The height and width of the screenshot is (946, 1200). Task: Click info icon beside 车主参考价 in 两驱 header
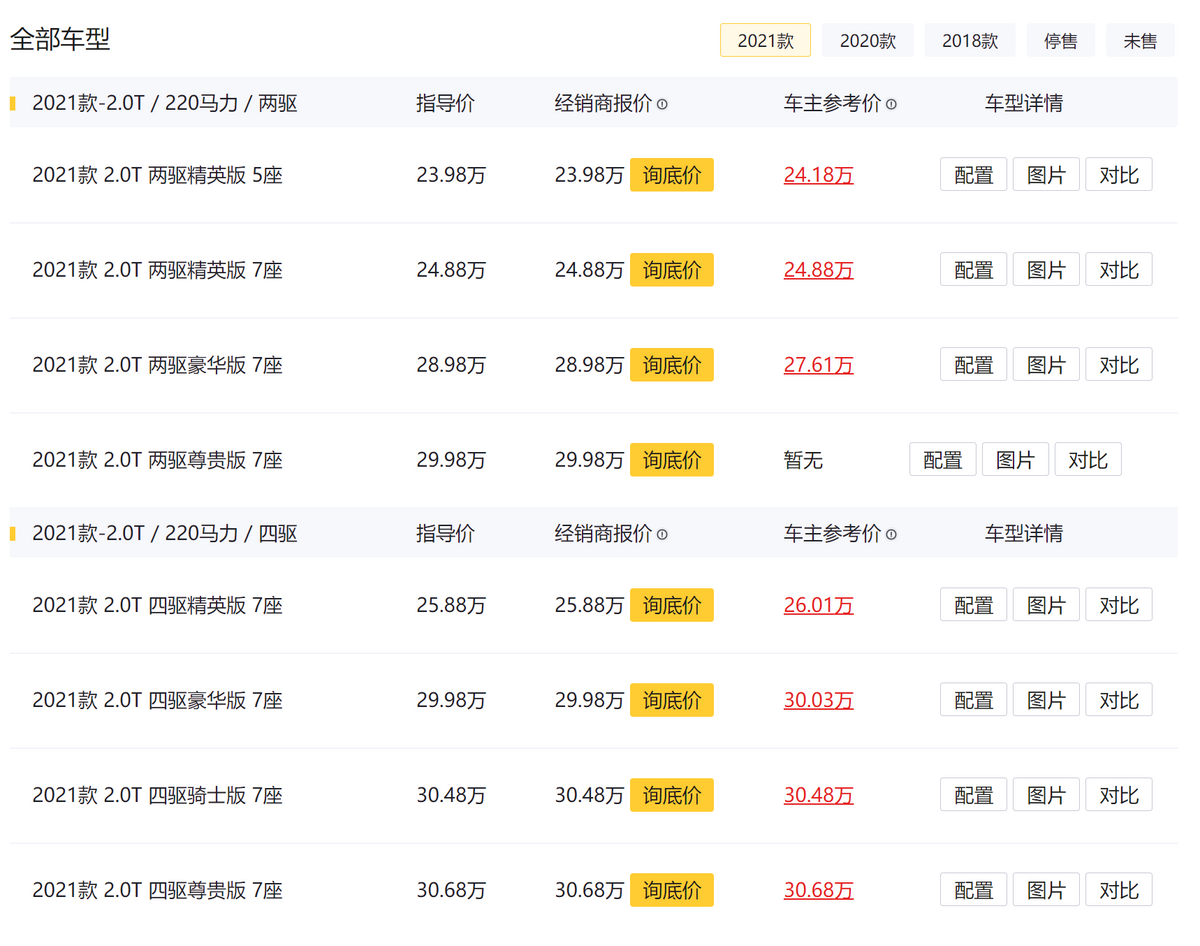(891, 104)
